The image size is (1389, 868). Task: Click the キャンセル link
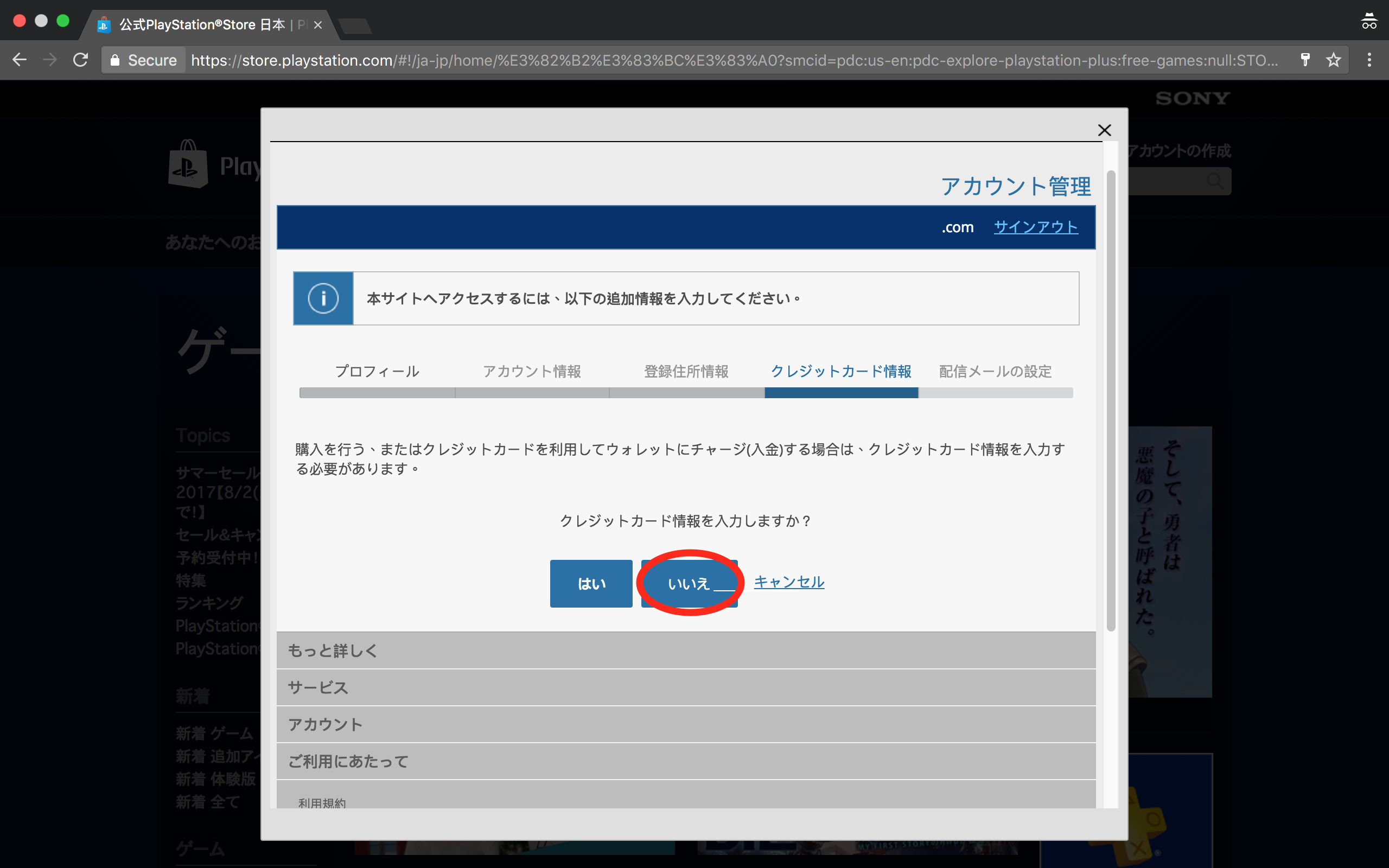pyautogui.click(x=789, y=582)
